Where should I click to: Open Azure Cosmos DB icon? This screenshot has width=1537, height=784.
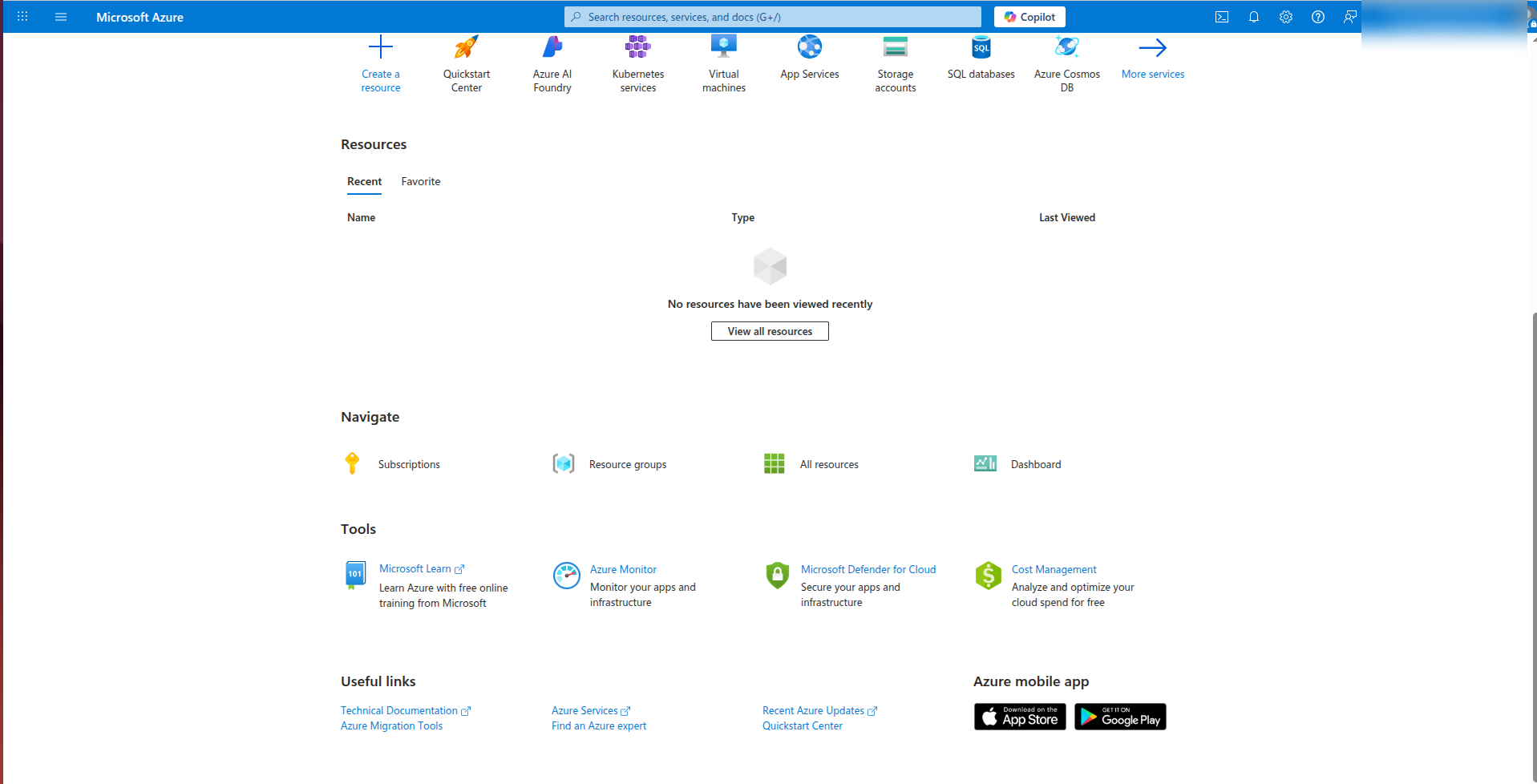1067,47
